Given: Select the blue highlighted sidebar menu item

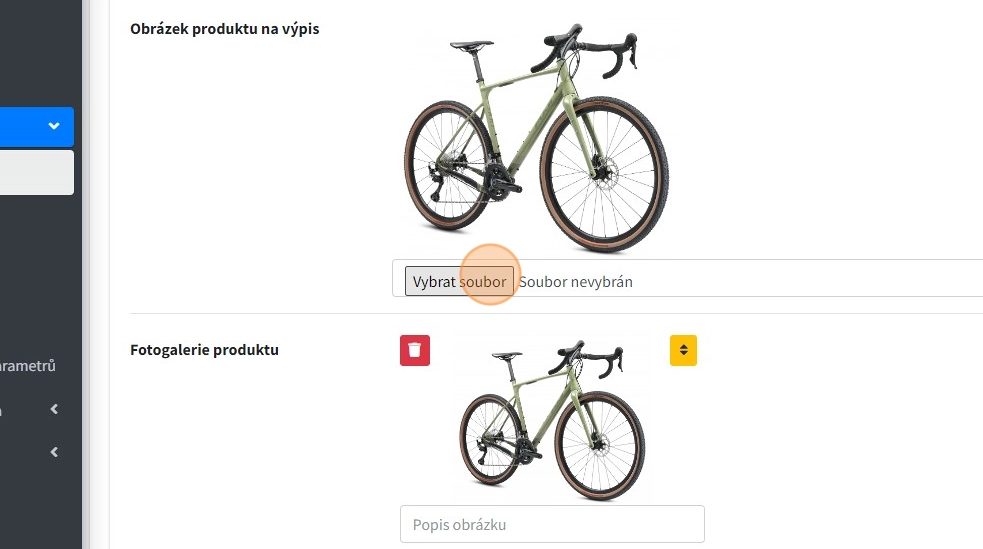Looking at the screenshot, I should (x=25, y=126).
